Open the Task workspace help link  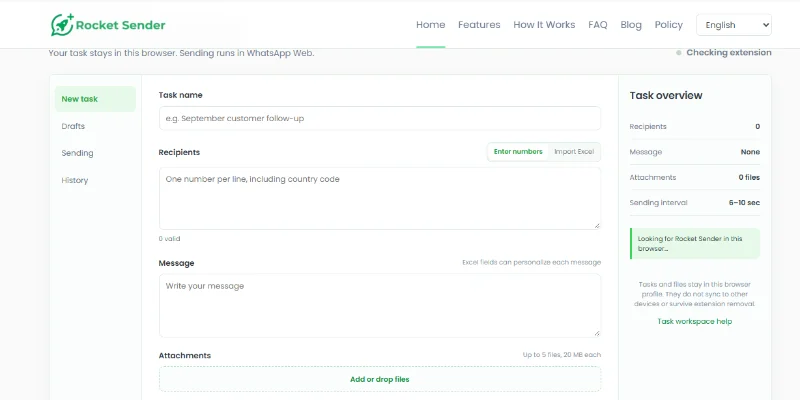[694, 321]
